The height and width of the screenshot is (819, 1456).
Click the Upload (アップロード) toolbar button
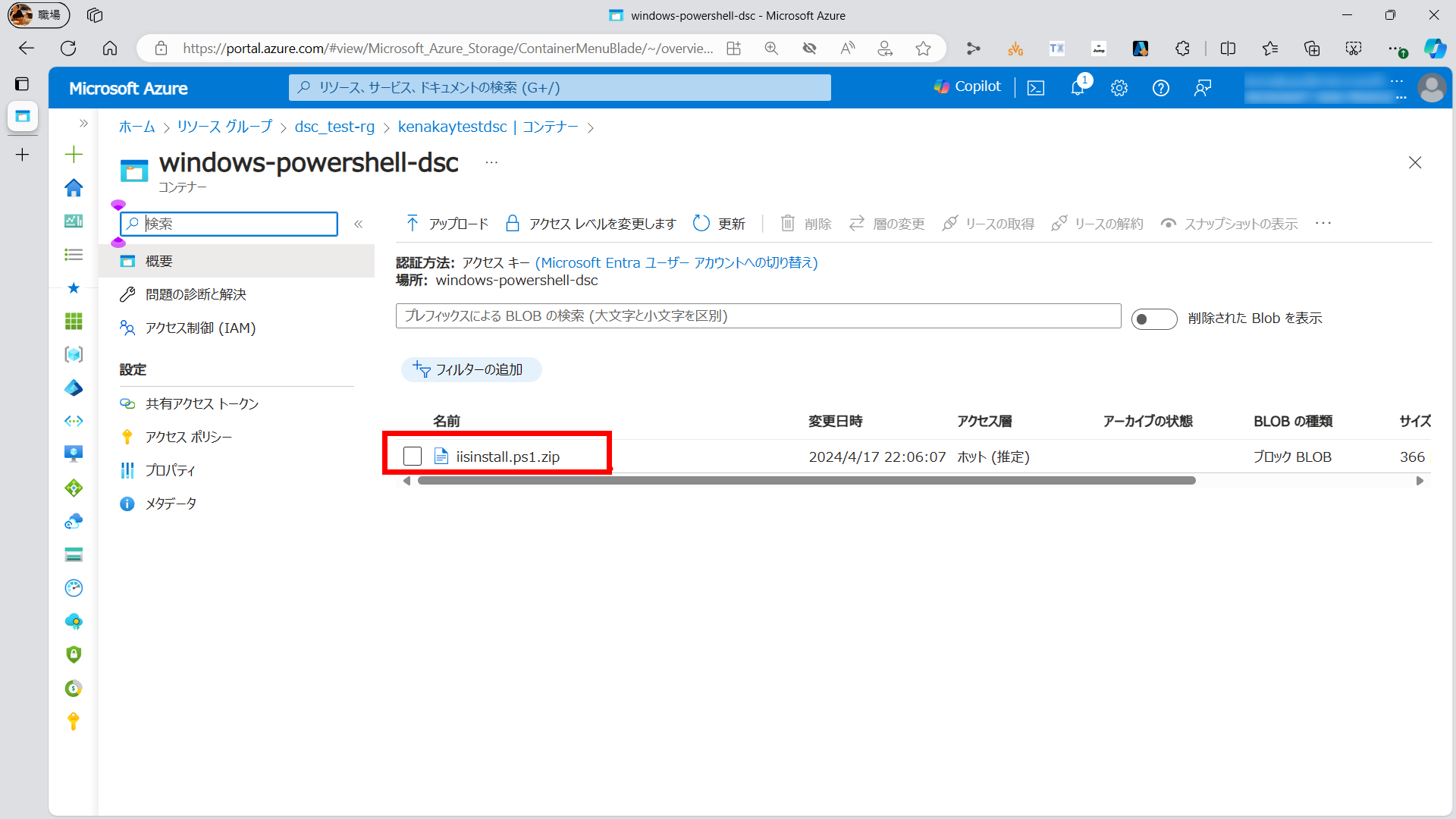tap(447, 224)
